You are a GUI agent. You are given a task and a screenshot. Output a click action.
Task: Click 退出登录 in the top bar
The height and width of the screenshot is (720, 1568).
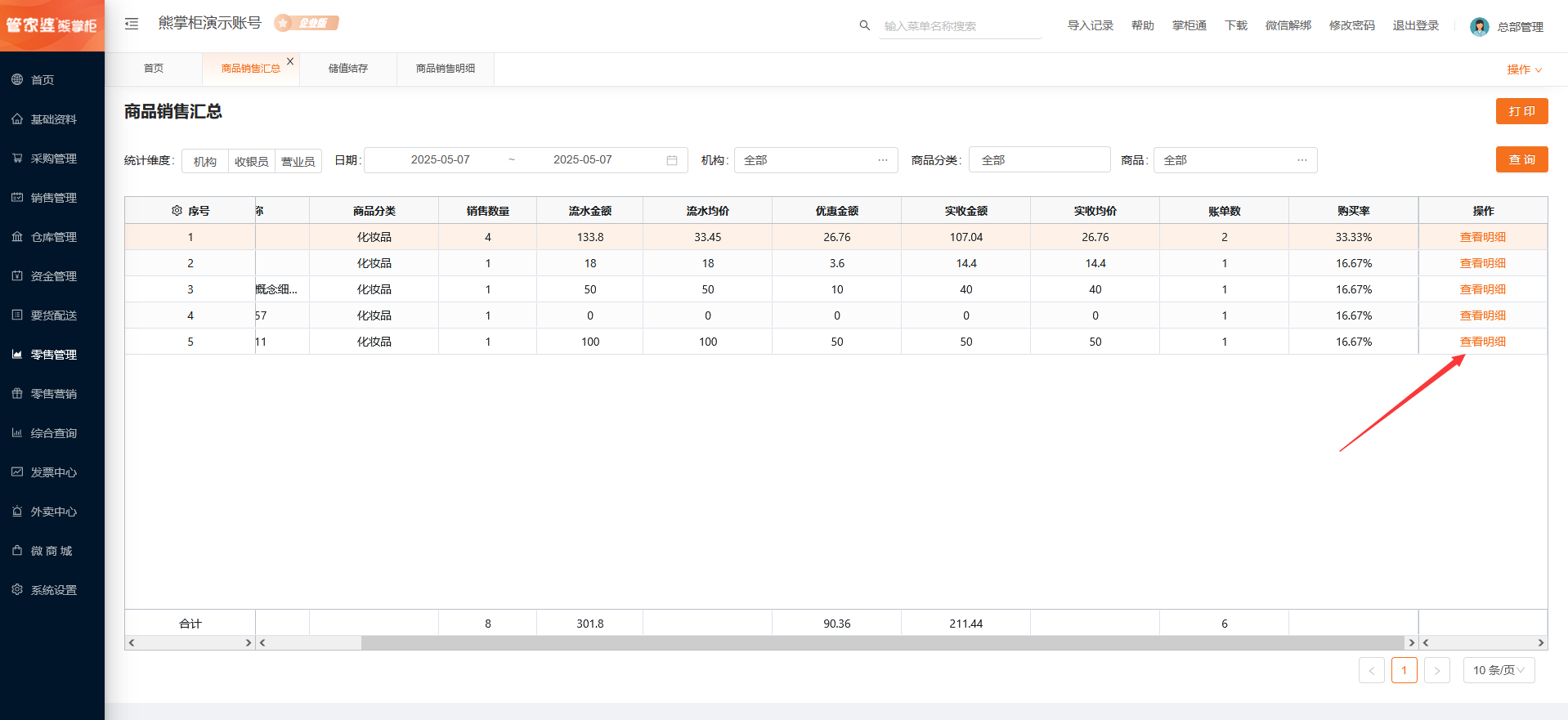pos(1416,26)
